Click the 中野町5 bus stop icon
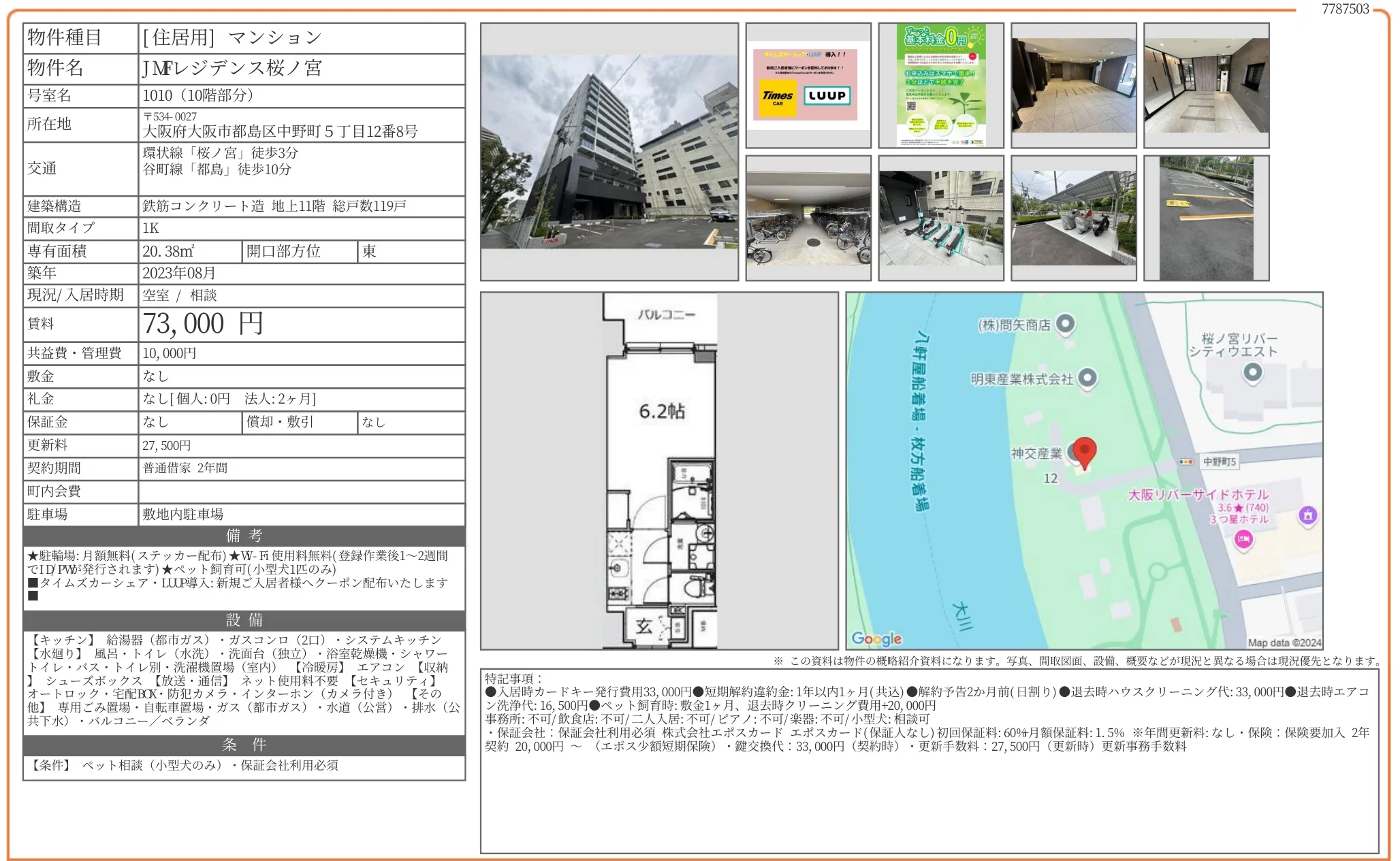The height and width of the screenshot is (861, 1400). click(1186, 461)
